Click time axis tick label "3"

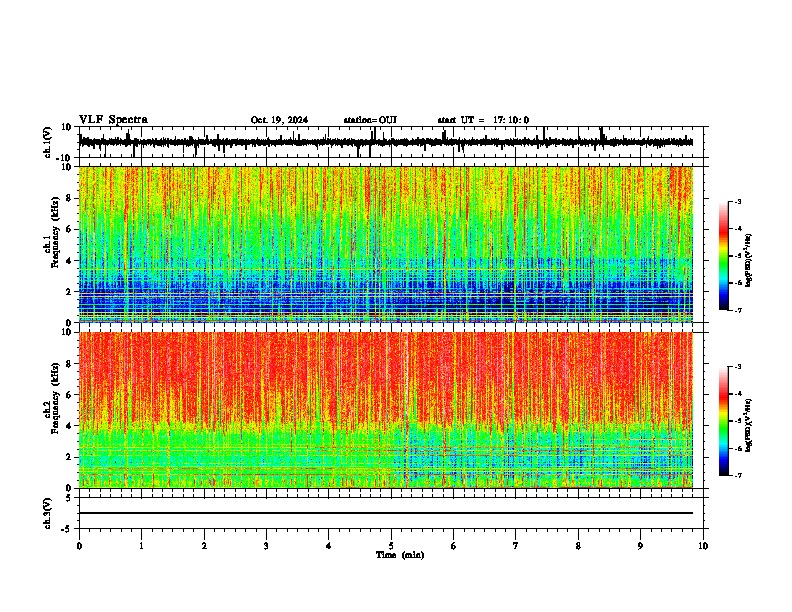(x=266, y=546)
